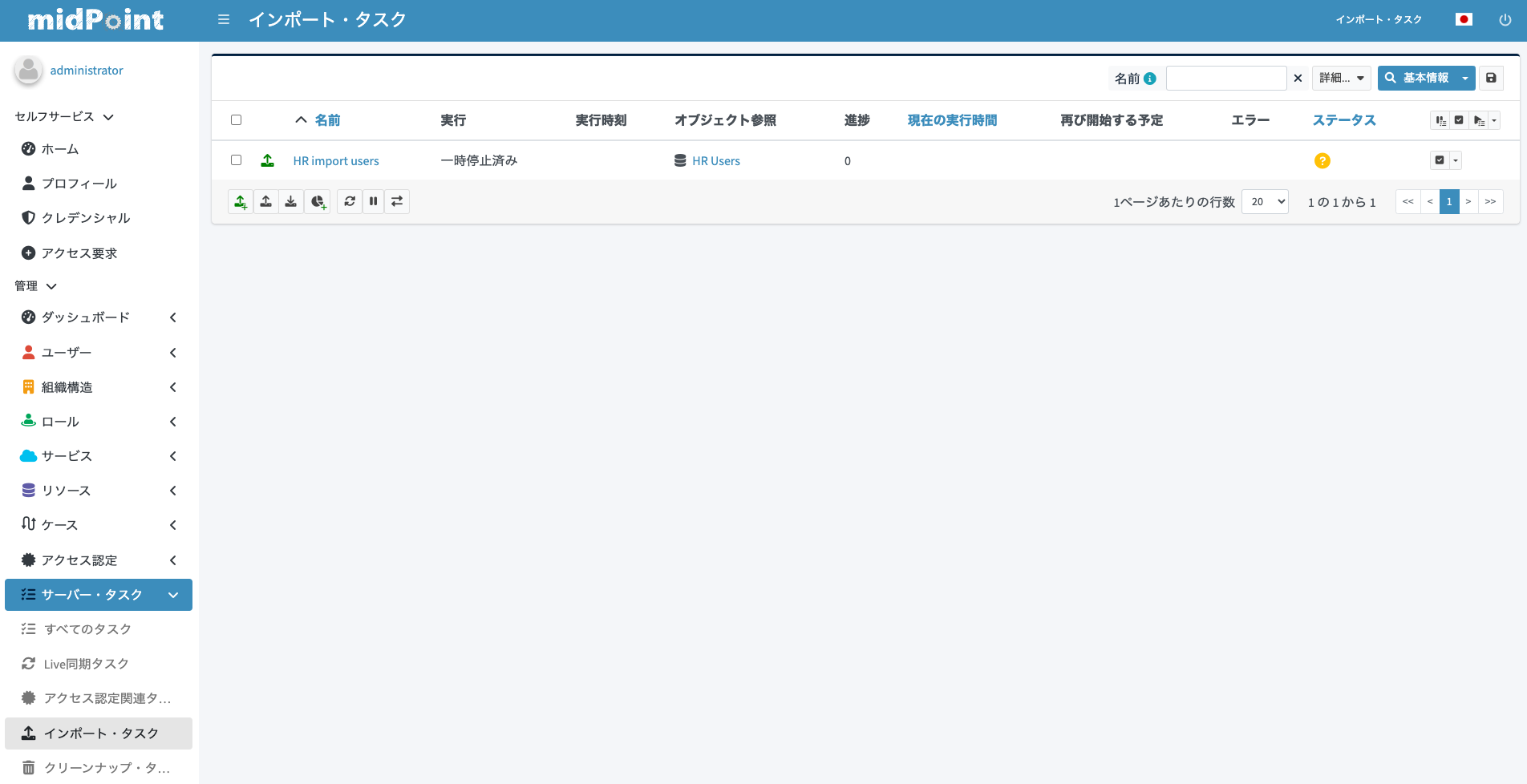Click the green new import task icon
The height and width of the screenshot is (784, 1527).
241,201
